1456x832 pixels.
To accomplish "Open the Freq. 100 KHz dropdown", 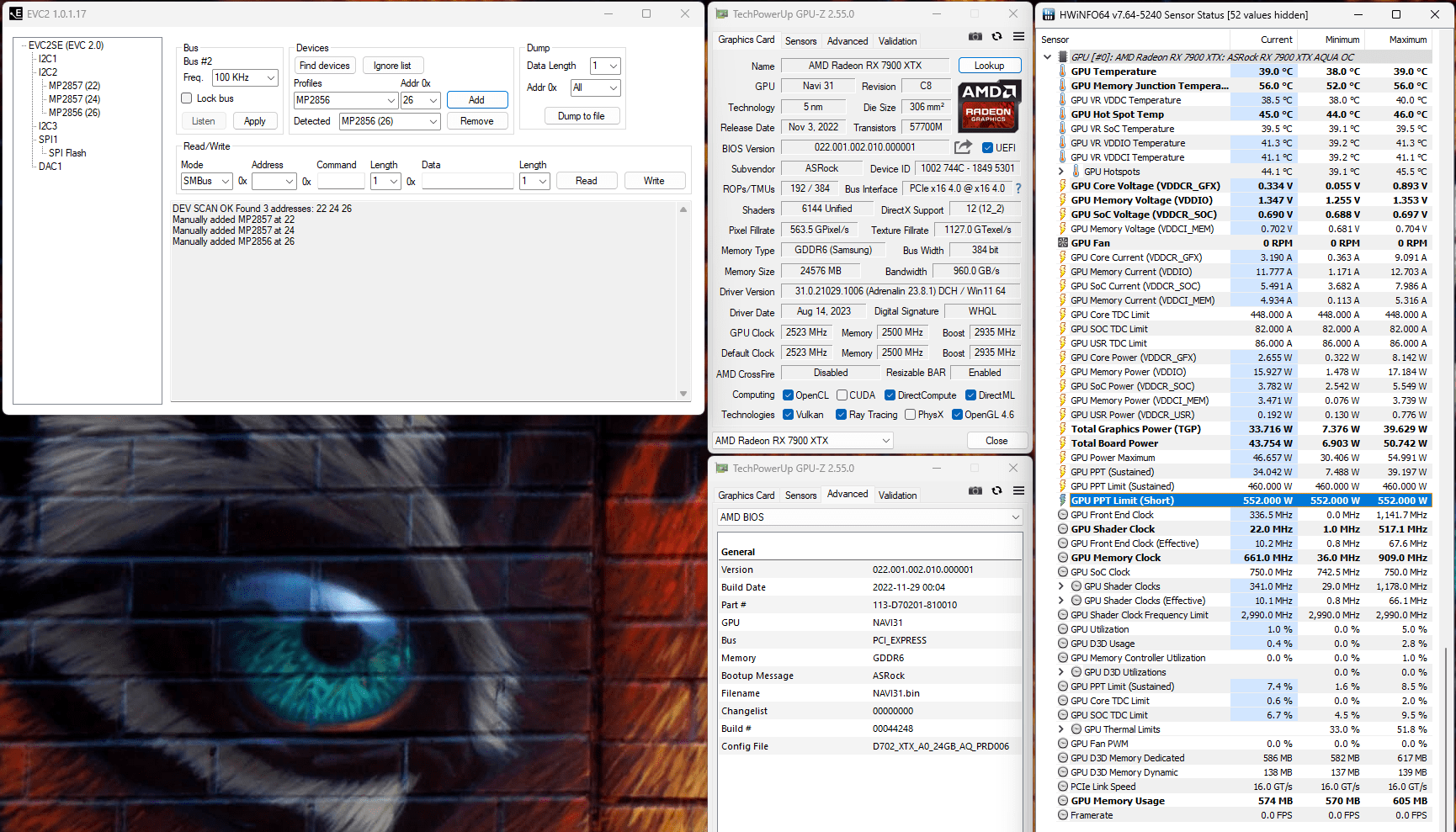I will tap(245, 77).
